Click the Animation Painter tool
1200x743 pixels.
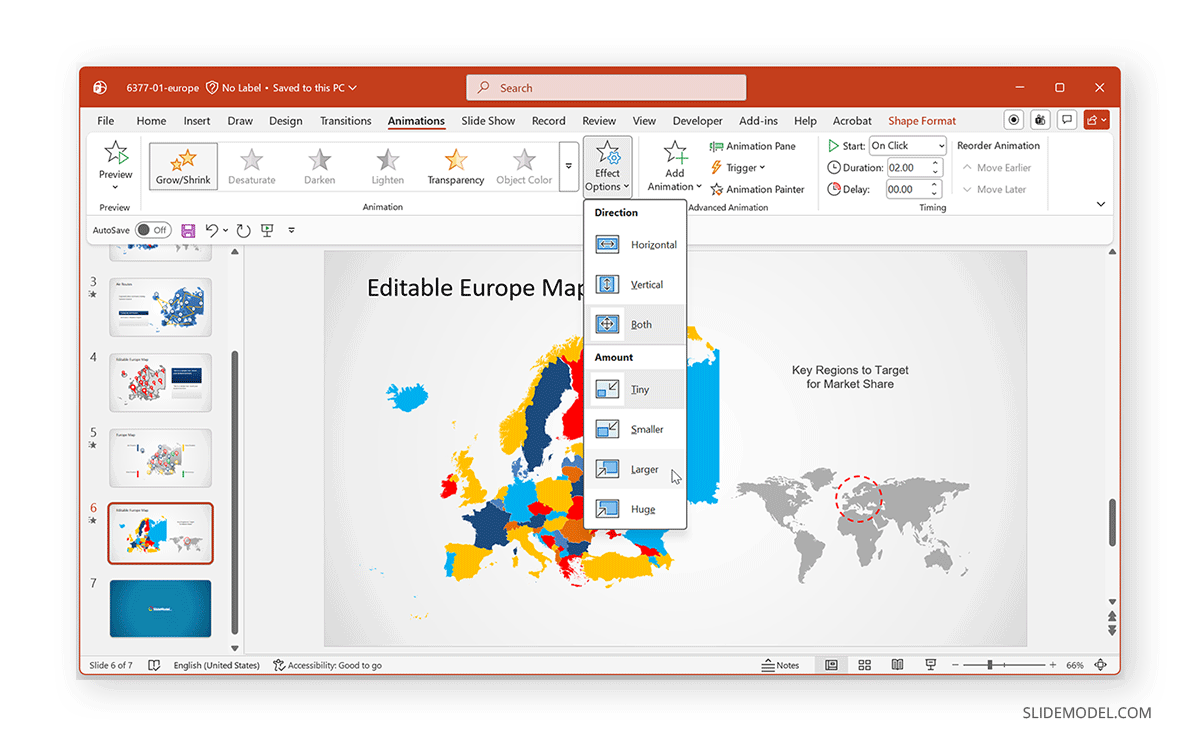coord(758,189)
